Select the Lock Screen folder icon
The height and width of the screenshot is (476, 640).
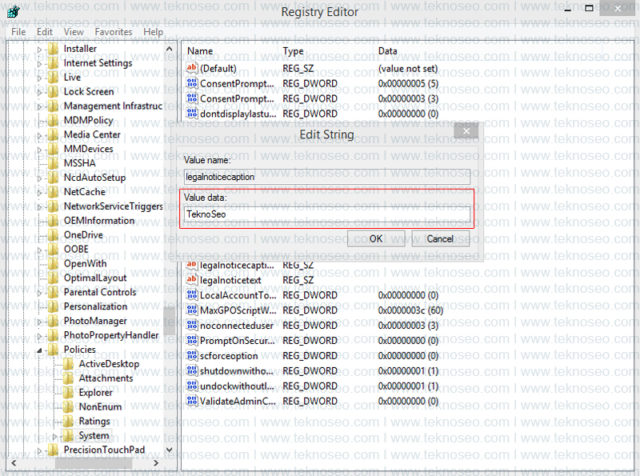tap(53, 91)
